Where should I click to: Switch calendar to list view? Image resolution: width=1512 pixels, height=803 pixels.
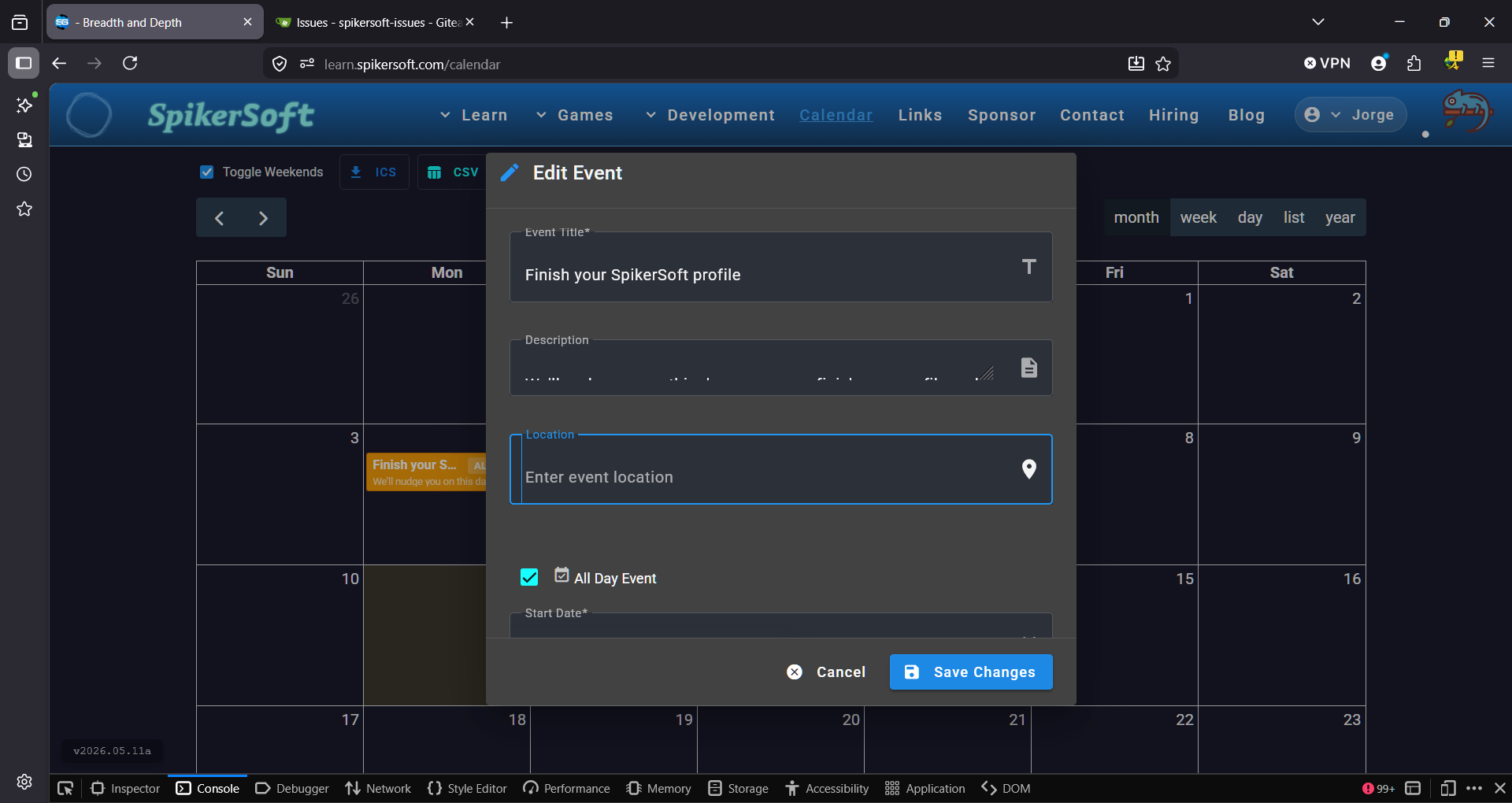(1294, 217)
